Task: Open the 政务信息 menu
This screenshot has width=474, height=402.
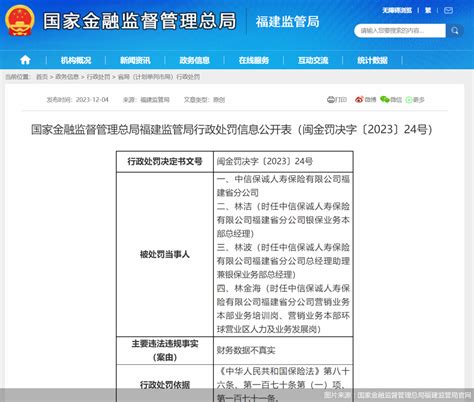Action: 194,60
